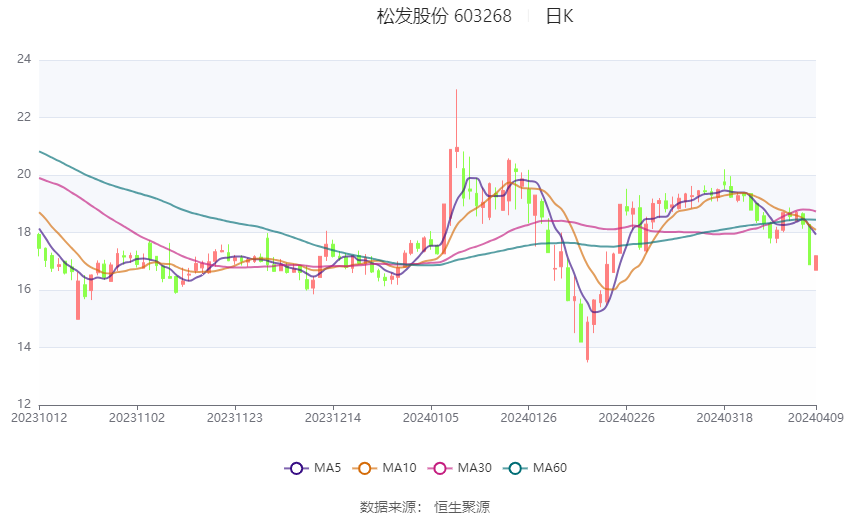Screen dimensions: 850x517
Task: Click the 20240226 x-axis date label
Action: click(627, 418)
